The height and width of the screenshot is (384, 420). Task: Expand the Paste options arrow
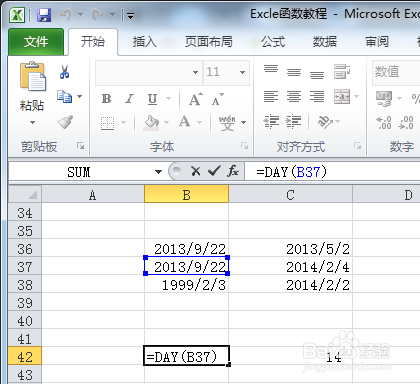tap(32, 123)
